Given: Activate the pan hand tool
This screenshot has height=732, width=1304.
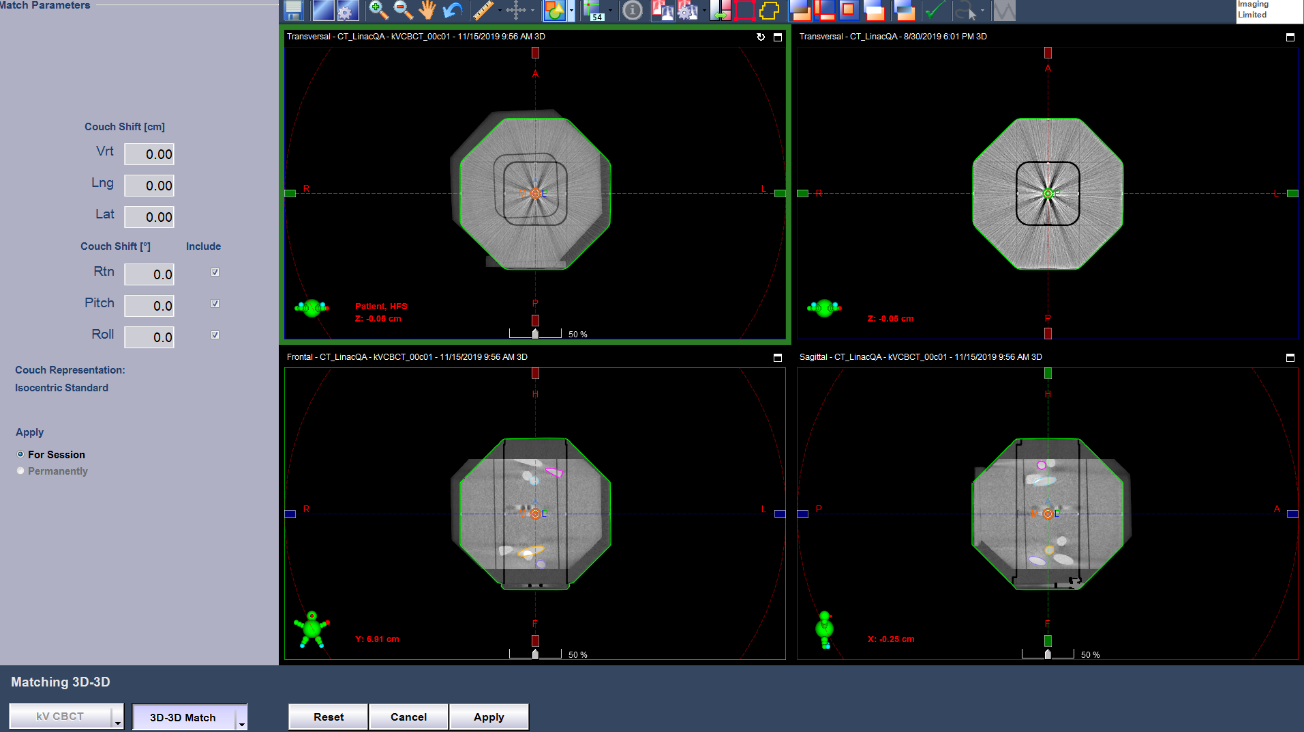Looking at the screenshot, I should pyautogui.click(x=428, y=11).
